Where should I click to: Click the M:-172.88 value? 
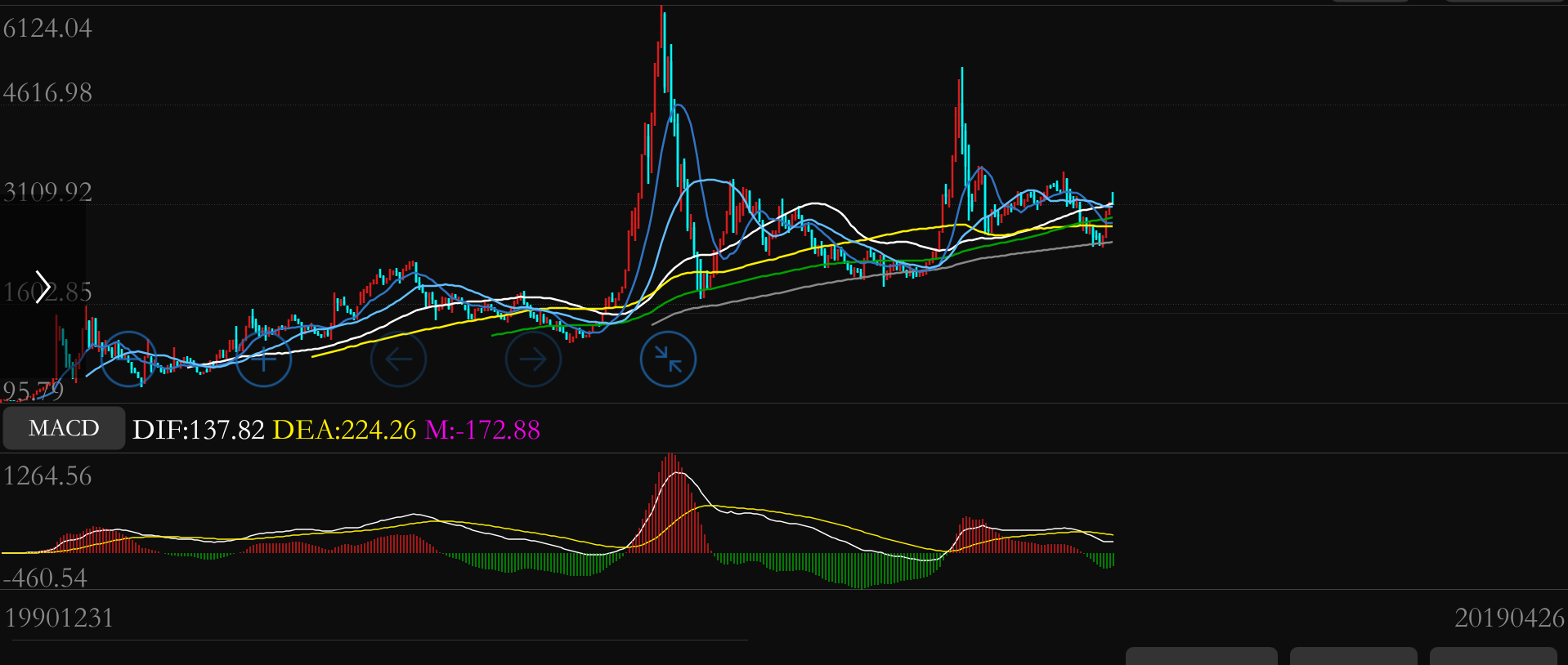[x=482, y=430]
